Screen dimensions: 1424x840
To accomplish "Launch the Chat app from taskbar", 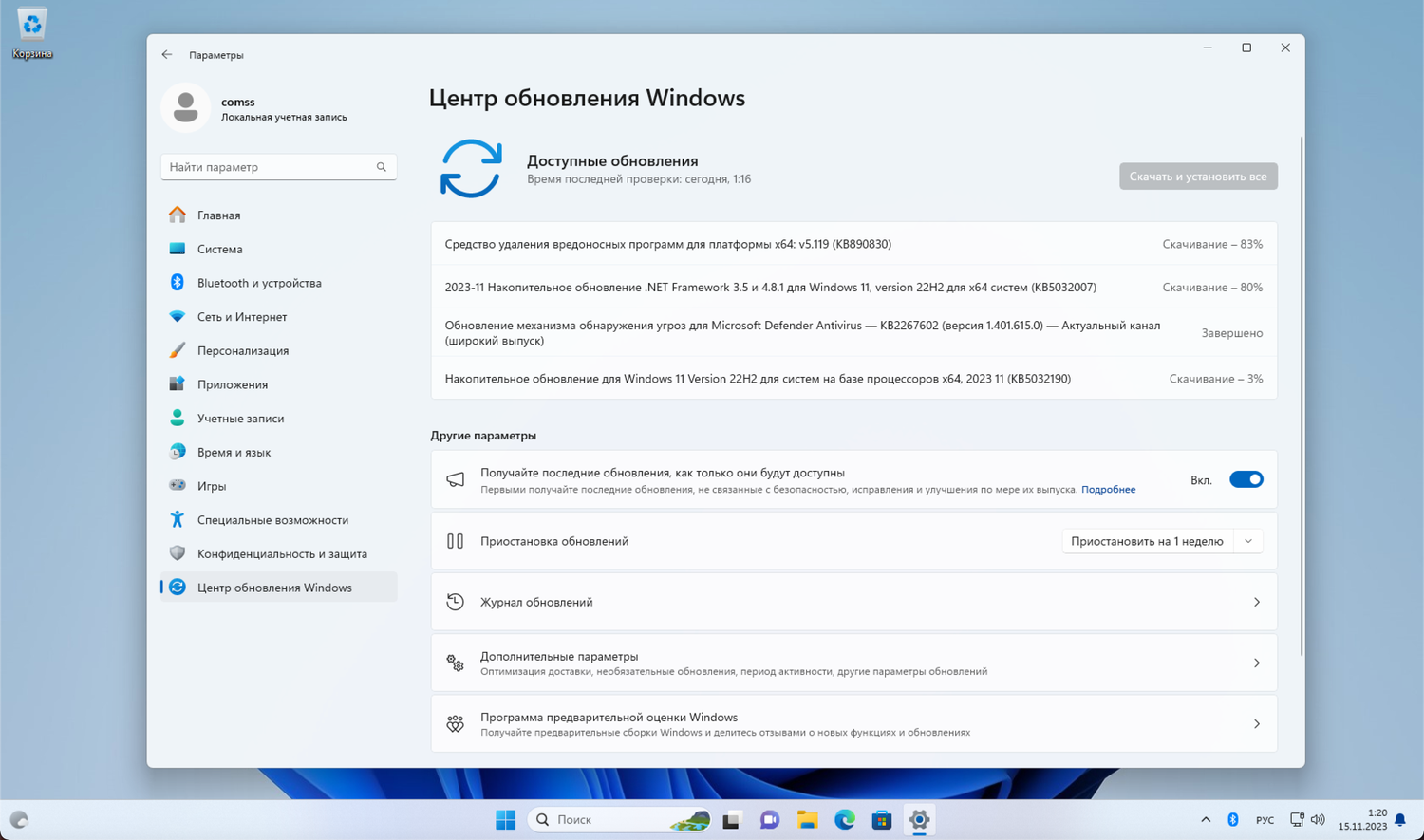I will (769, 820).
